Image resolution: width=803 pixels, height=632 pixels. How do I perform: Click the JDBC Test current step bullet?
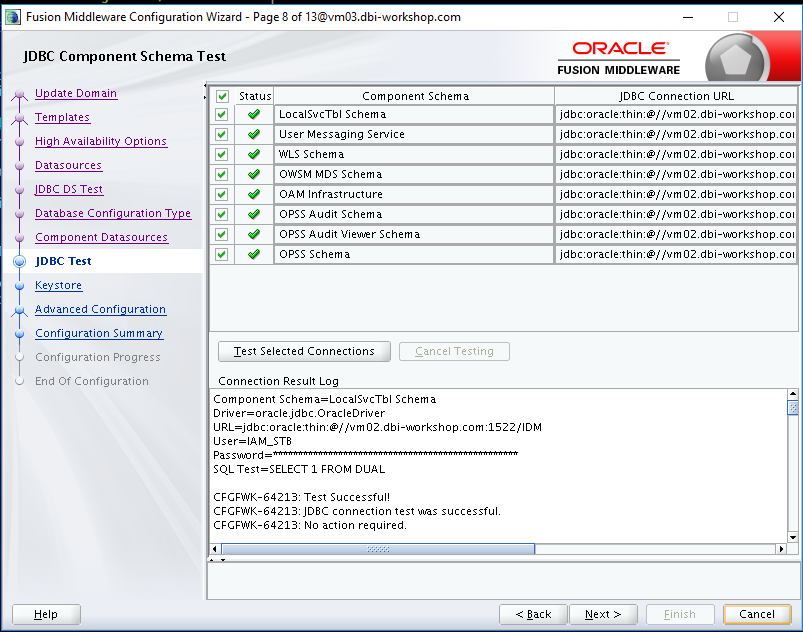click(x=19, y=261)
